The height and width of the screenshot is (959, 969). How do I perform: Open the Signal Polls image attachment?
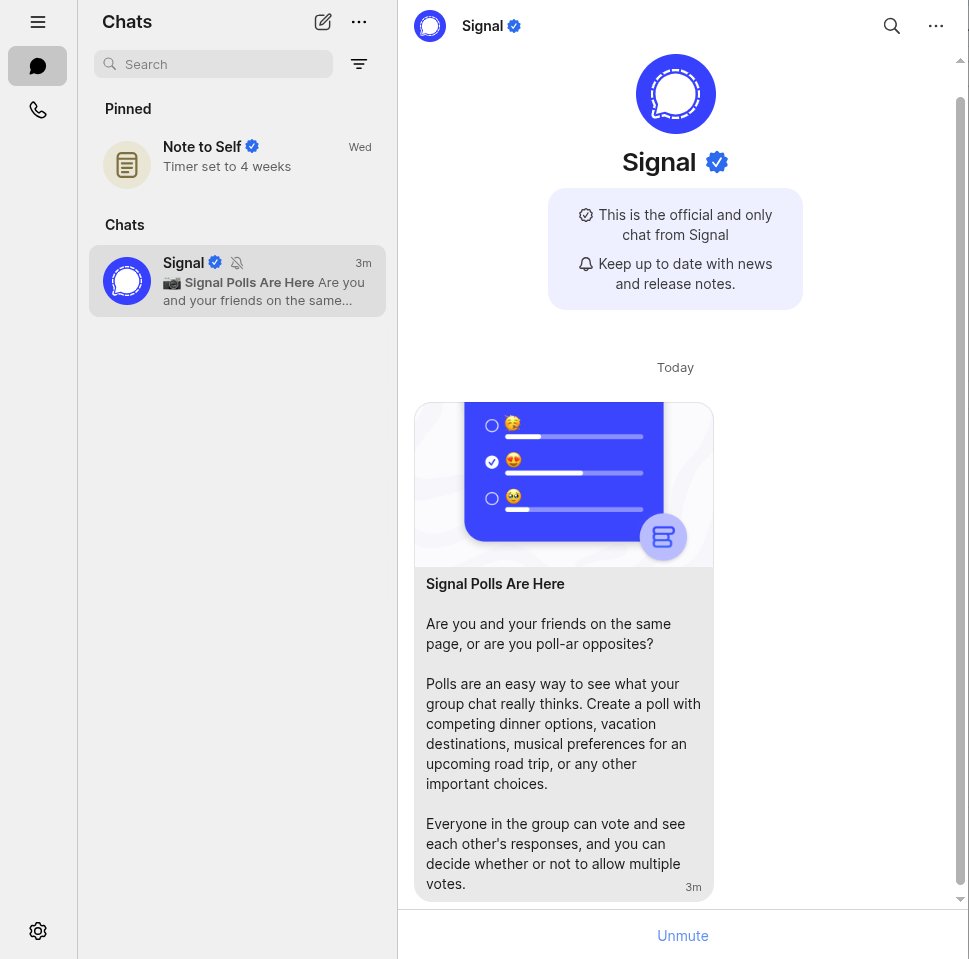pyautogui.click(x=564, y=485)
